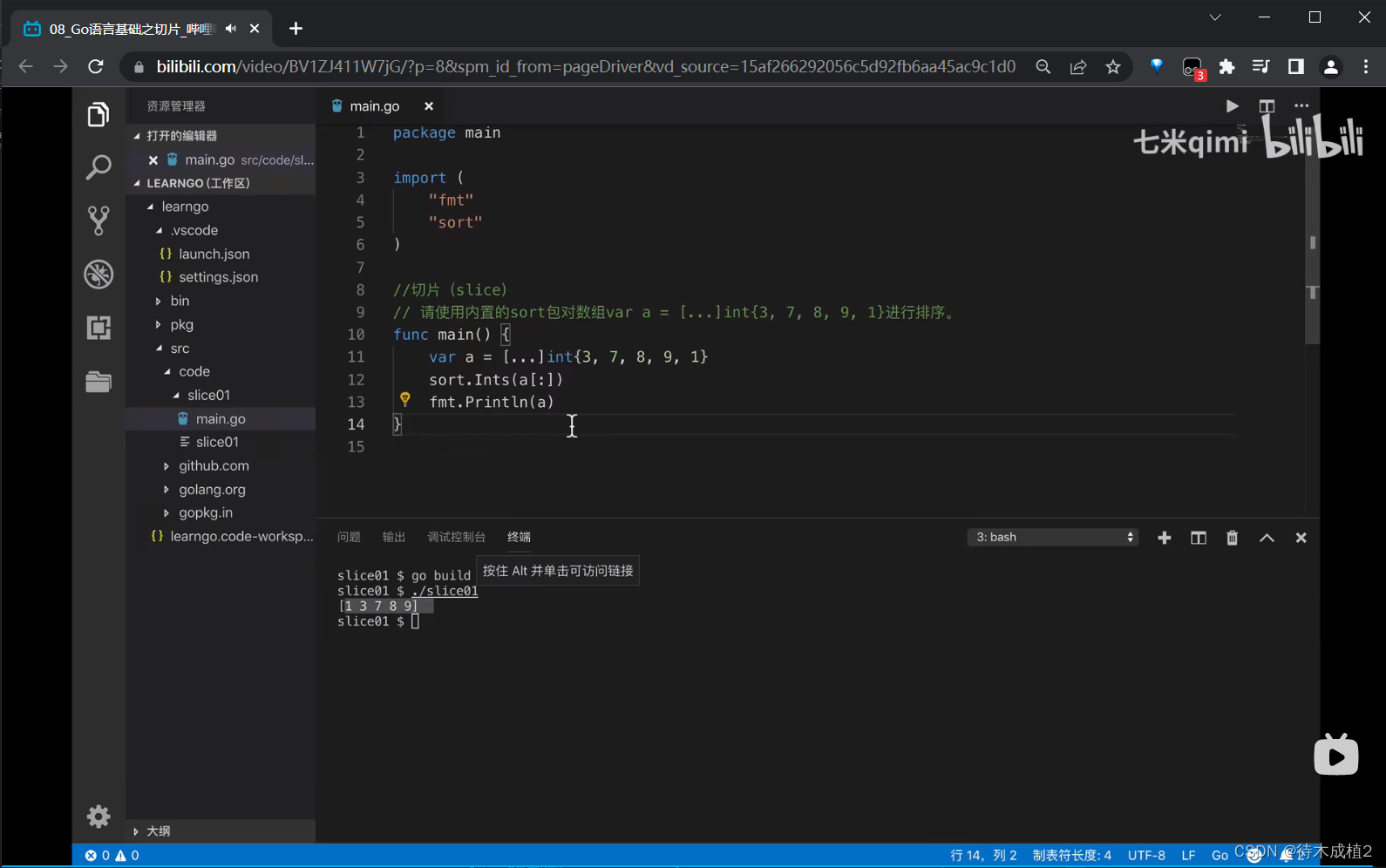Expand the golang.org folder
Screen dimensions: 1386x868
pyautogui.click(x=167, y=490)
